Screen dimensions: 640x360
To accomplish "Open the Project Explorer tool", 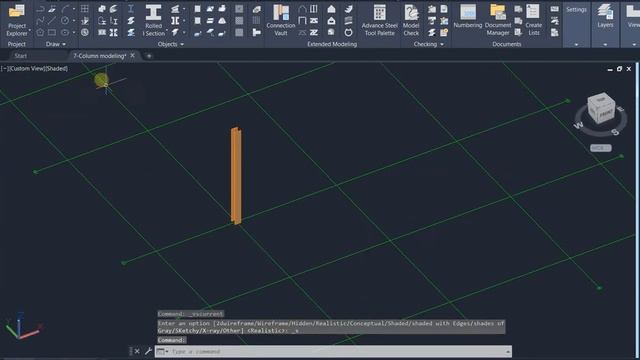I will [x=17, y=20].
